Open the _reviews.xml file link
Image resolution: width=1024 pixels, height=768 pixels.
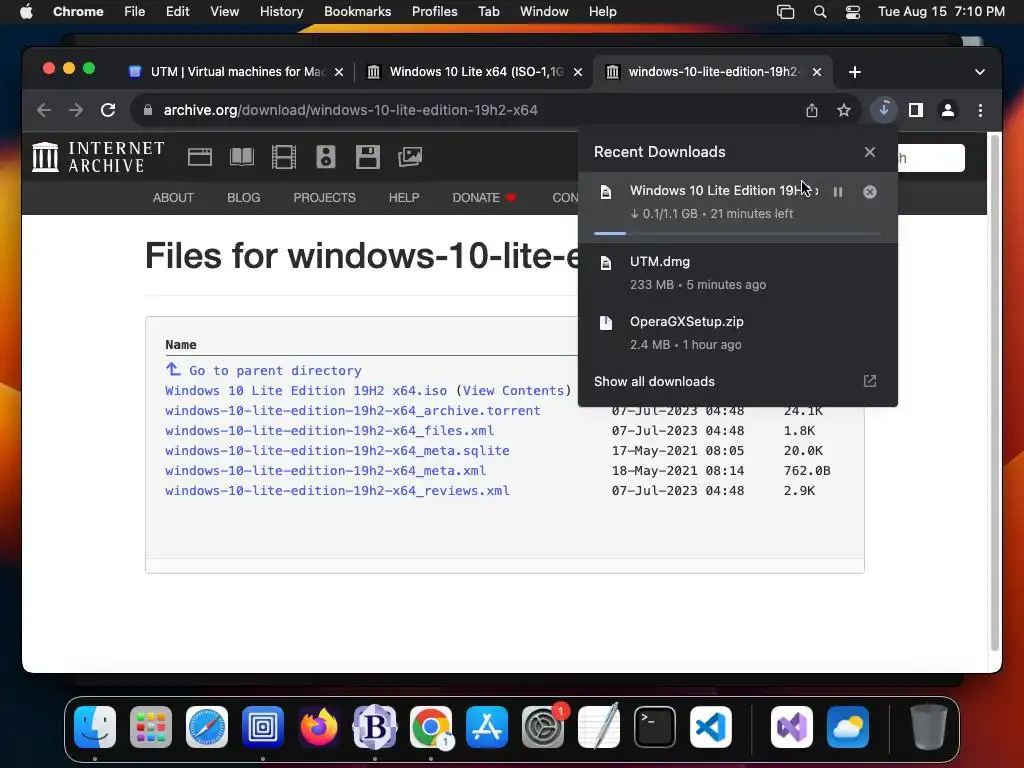pos(337,491)
